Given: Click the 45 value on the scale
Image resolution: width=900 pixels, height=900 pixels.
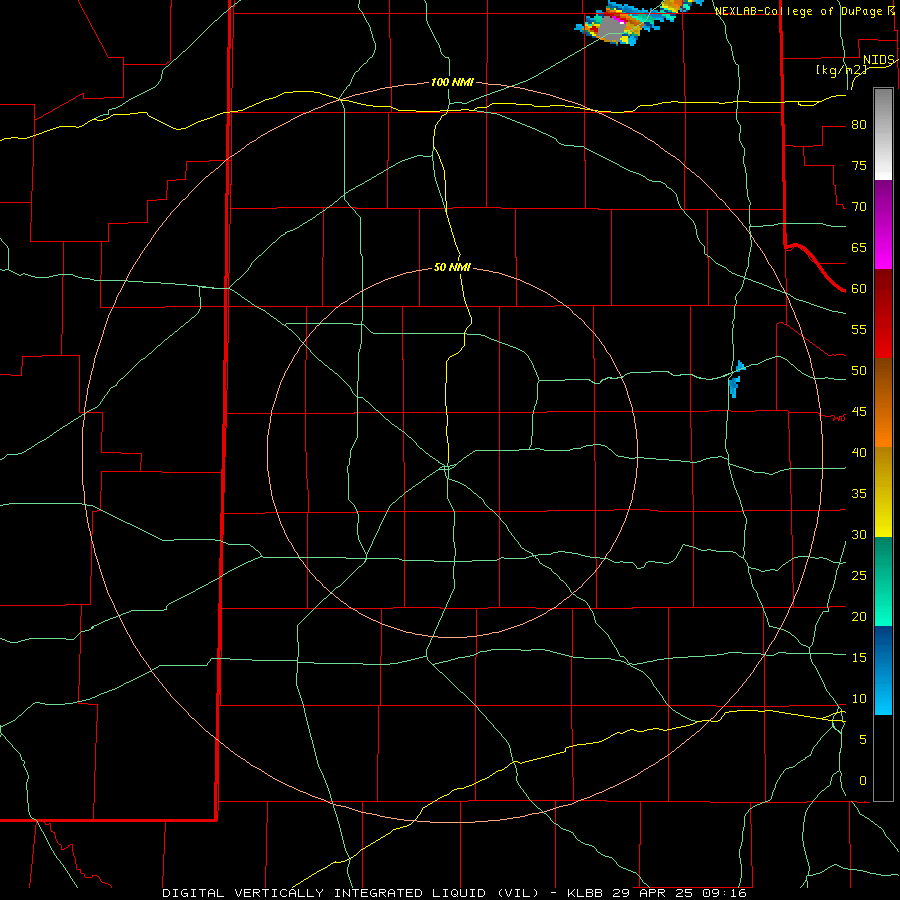Looking at the screenshot, I should [x=859, y=412].
